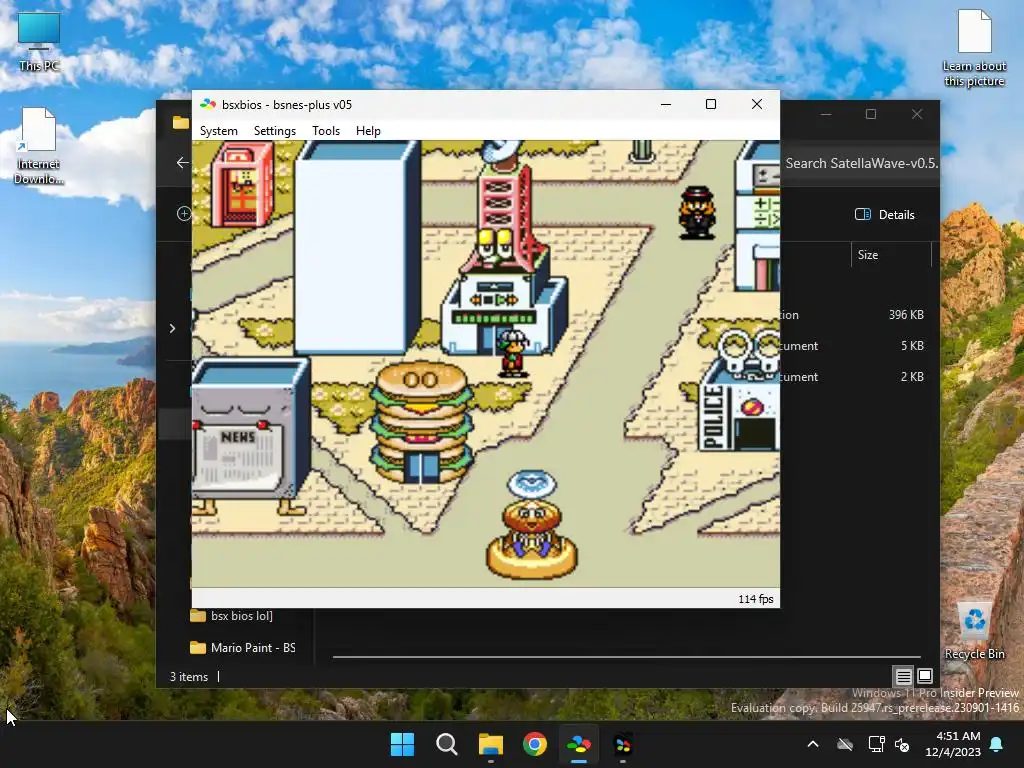Click the muted volume tray icon

pyautogui.click(x=902, y=744)
